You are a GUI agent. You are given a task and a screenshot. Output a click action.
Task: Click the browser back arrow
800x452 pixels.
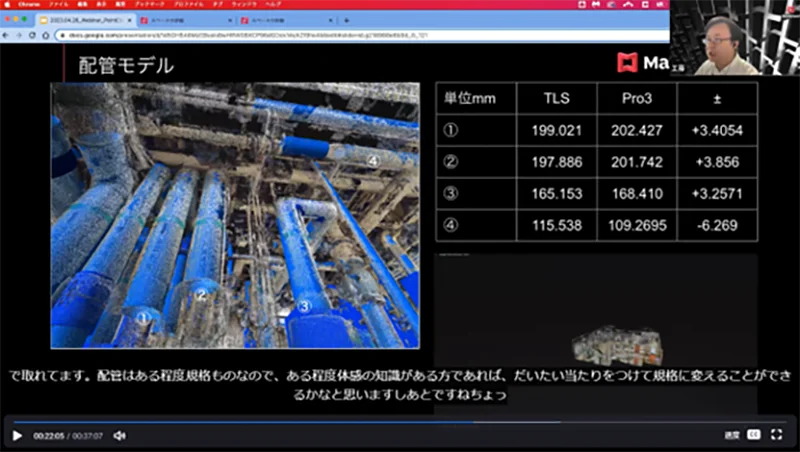(x=8, y=33)
